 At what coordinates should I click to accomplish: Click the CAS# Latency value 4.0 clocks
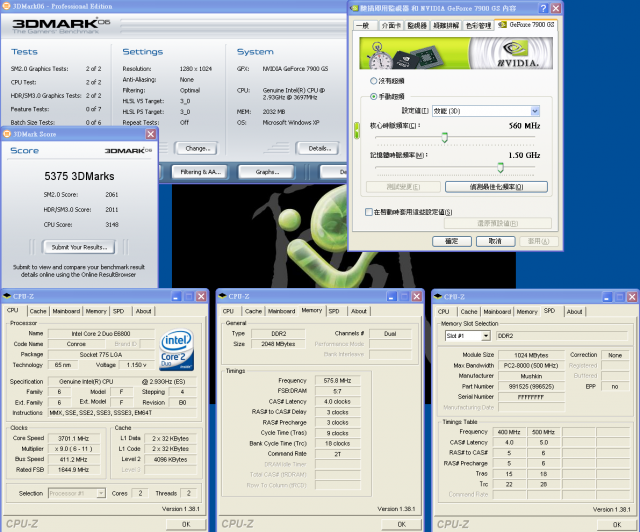[337, 402]
